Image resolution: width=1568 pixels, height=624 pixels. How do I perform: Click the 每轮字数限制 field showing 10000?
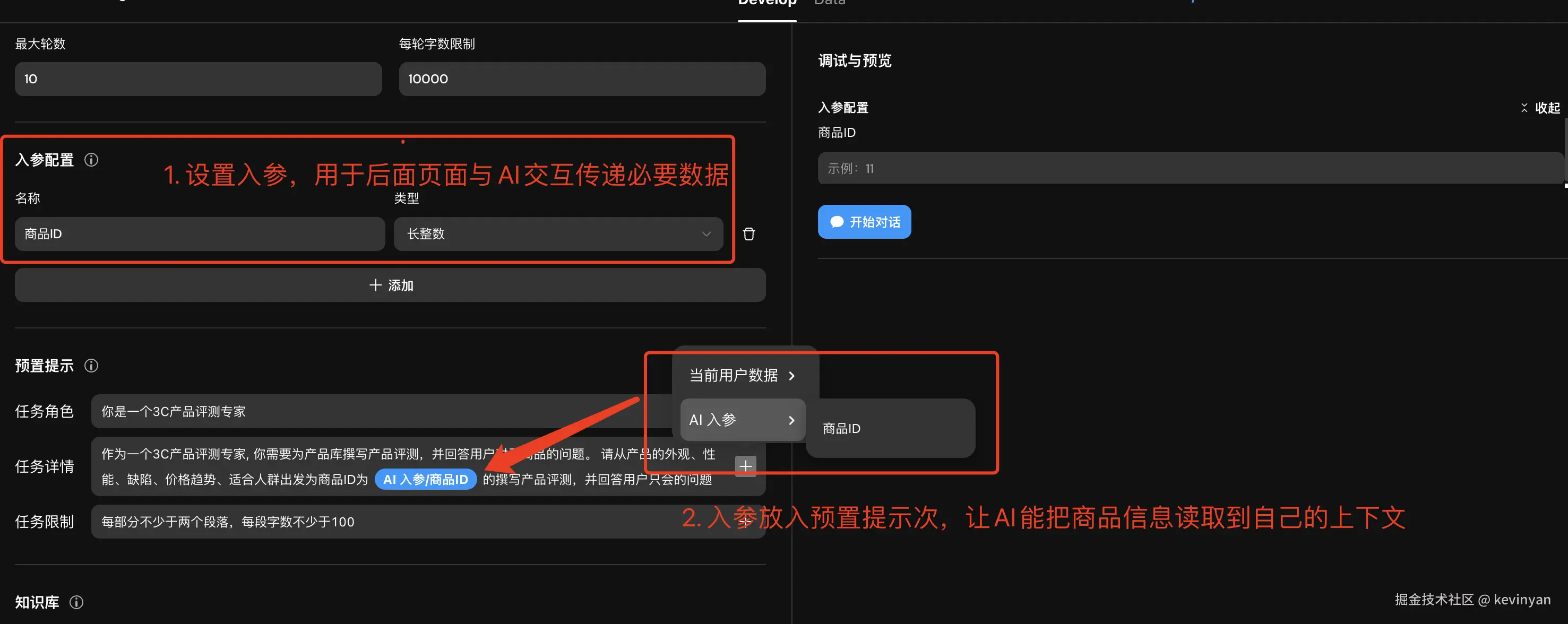coord(581,79)
